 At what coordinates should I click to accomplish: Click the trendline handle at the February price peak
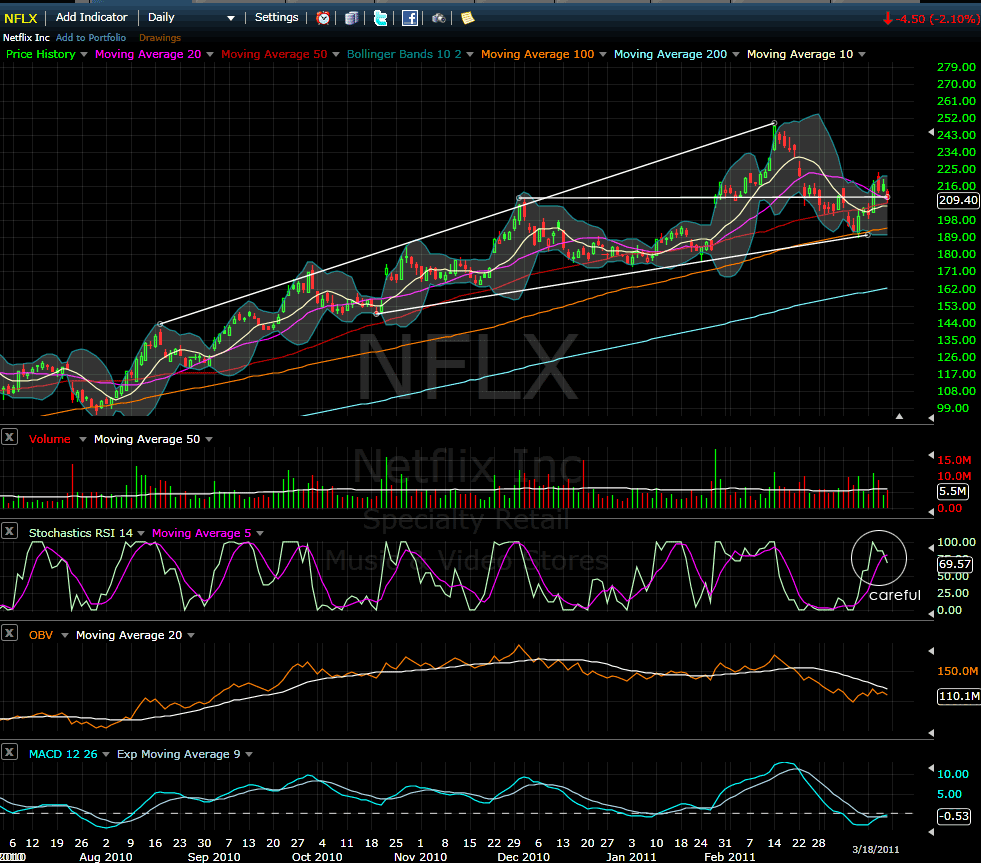point(775,123)
